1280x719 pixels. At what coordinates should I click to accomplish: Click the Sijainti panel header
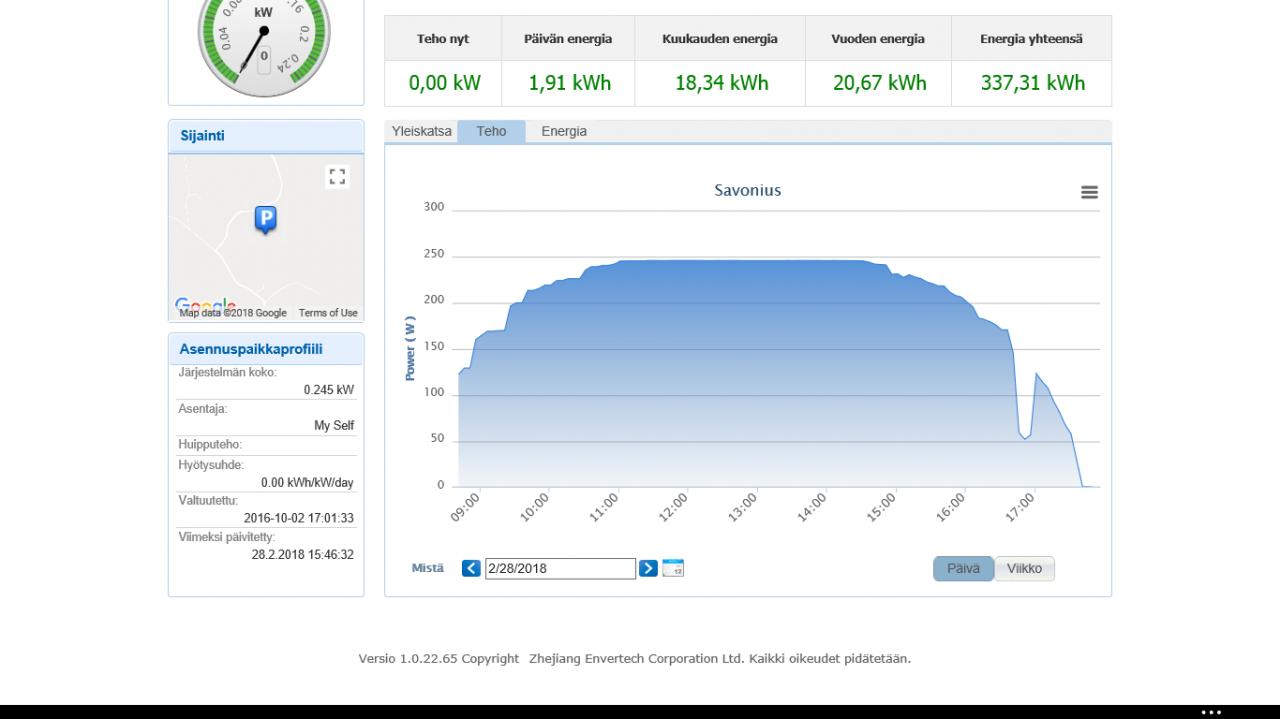(266, 136)
